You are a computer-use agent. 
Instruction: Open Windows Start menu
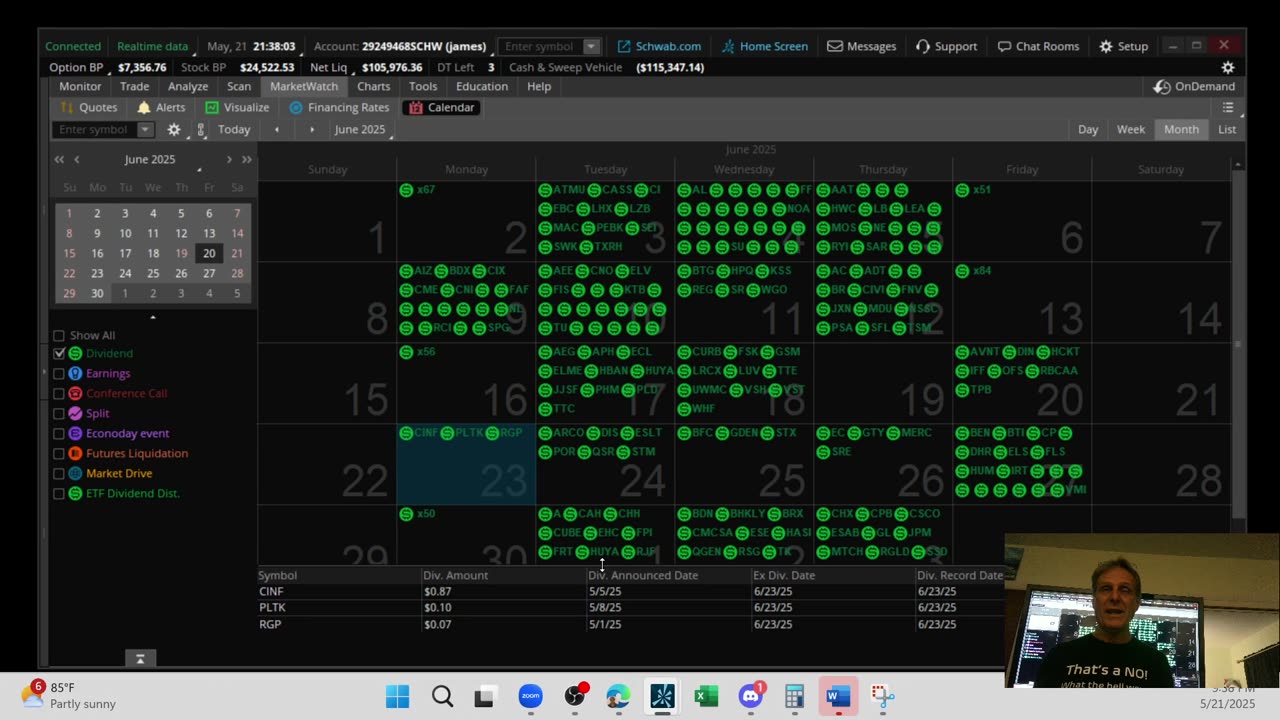tap(397, 696)
